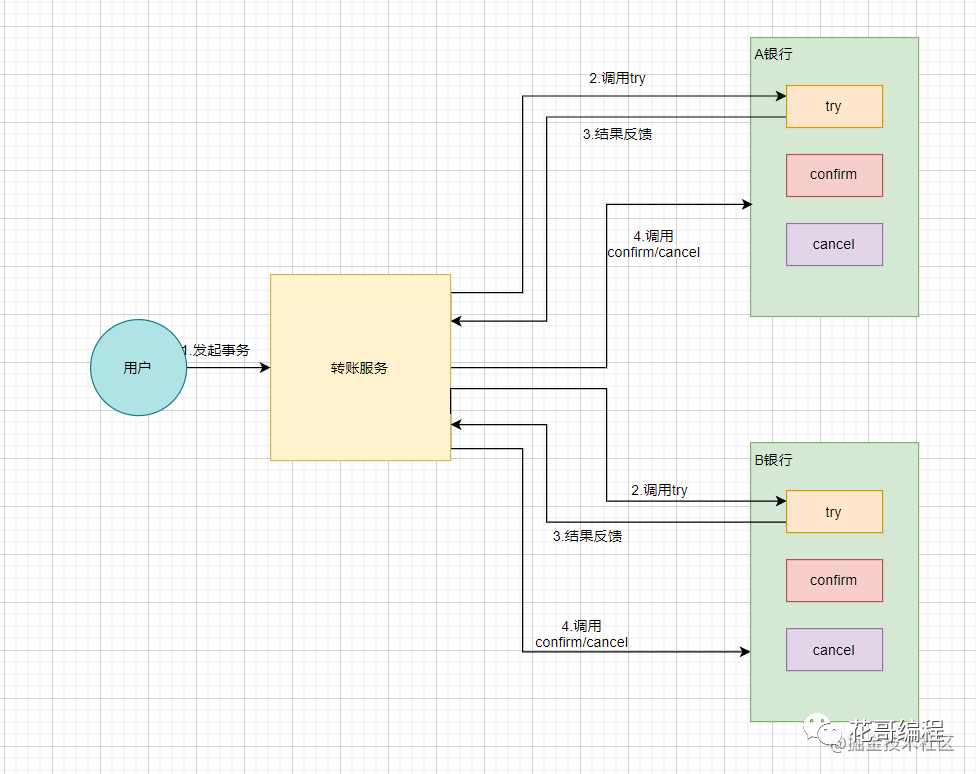Screen dimensions: 976x774
Task: Click the try box in B银行
Action: coord(834,512)
